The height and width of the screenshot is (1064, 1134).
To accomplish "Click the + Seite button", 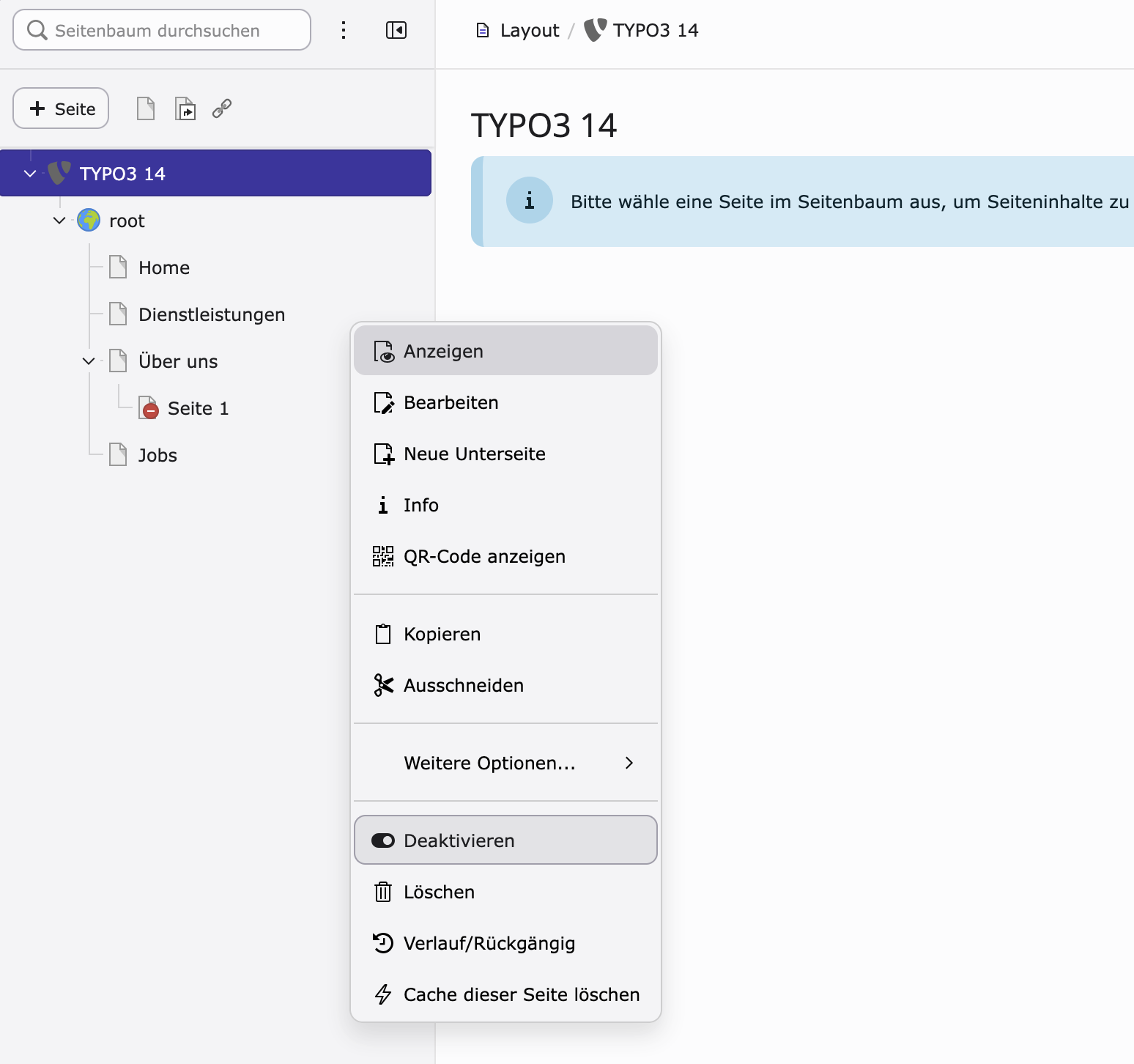I will (x=61, y=108).
